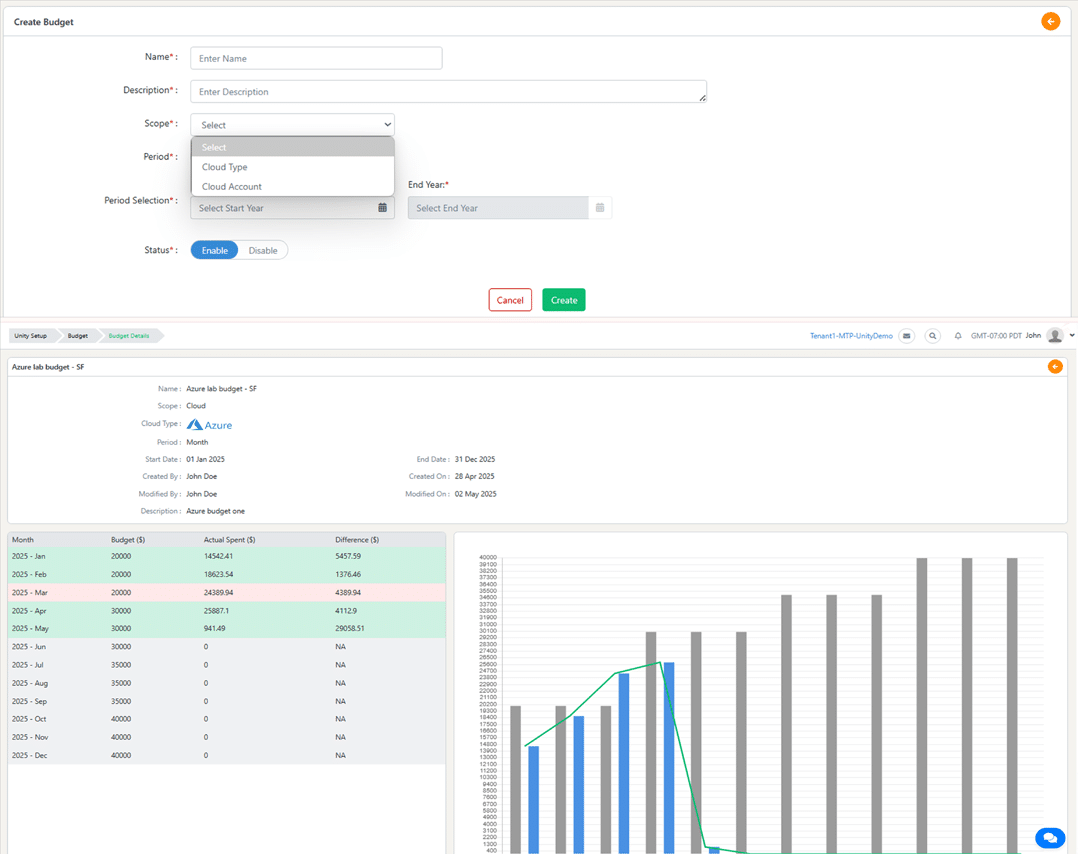Click the End Year calendar icon
This screenshot has width=1078, height=854.
[x=600, y=208]
